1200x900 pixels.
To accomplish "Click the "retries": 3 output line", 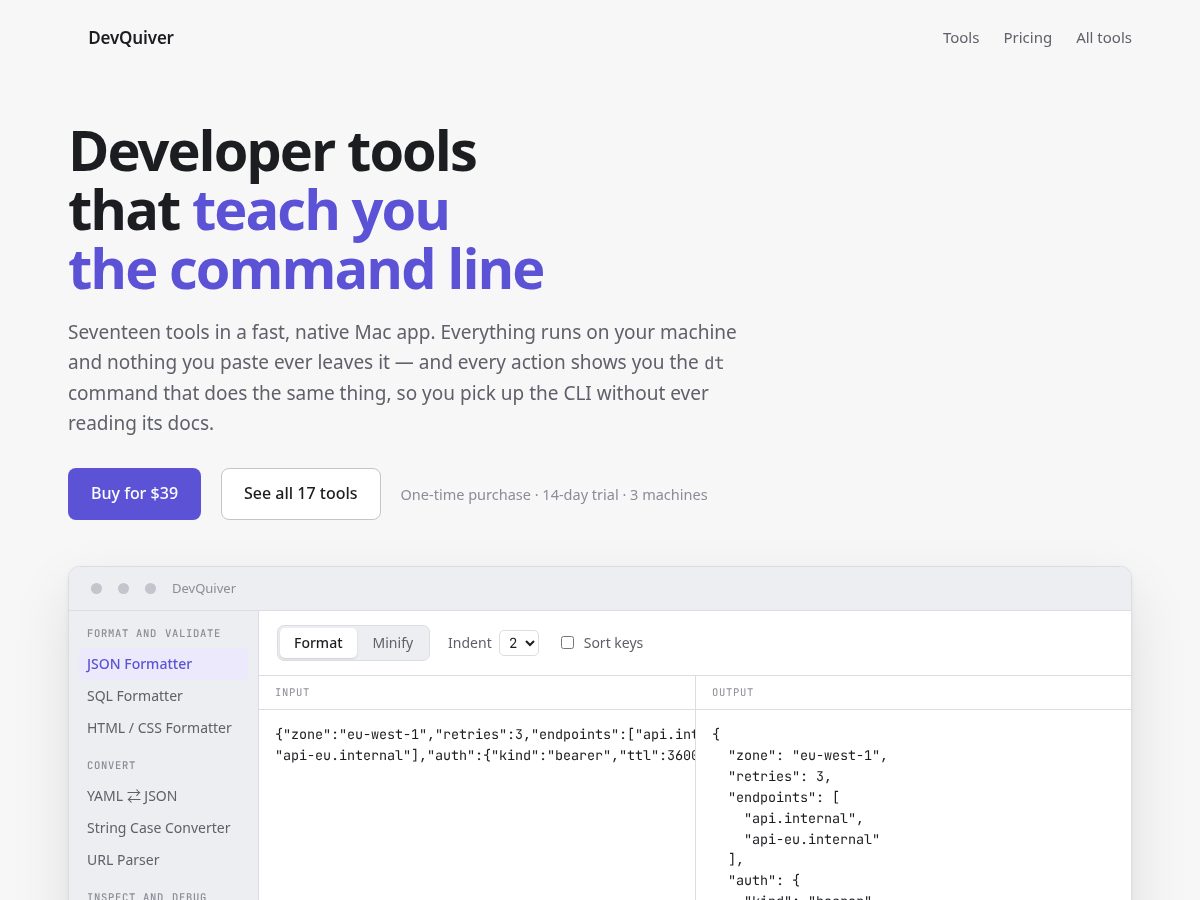I will [780, 776].
